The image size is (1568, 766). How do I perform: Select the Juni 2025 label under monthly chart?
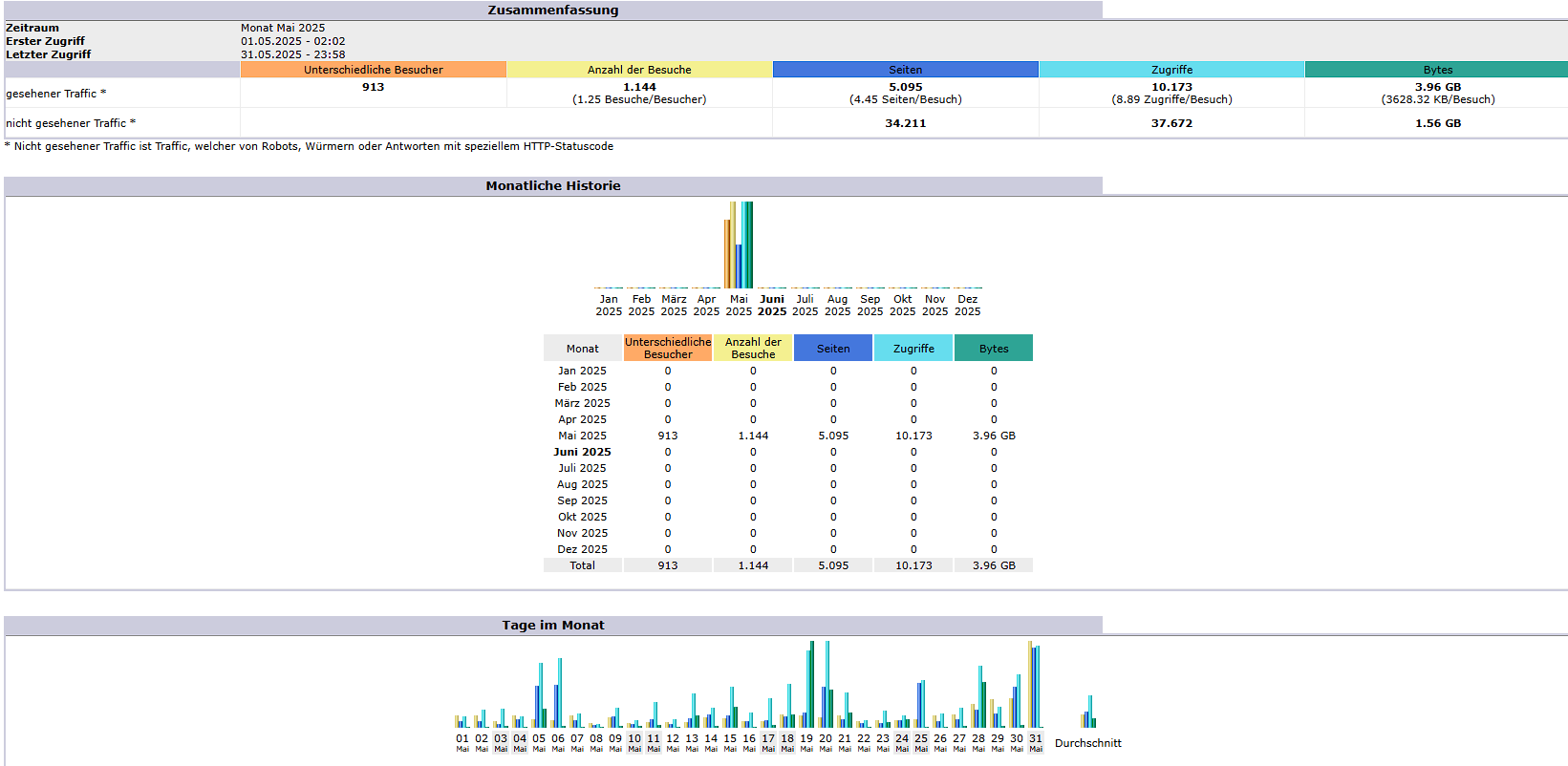[772, 306]
